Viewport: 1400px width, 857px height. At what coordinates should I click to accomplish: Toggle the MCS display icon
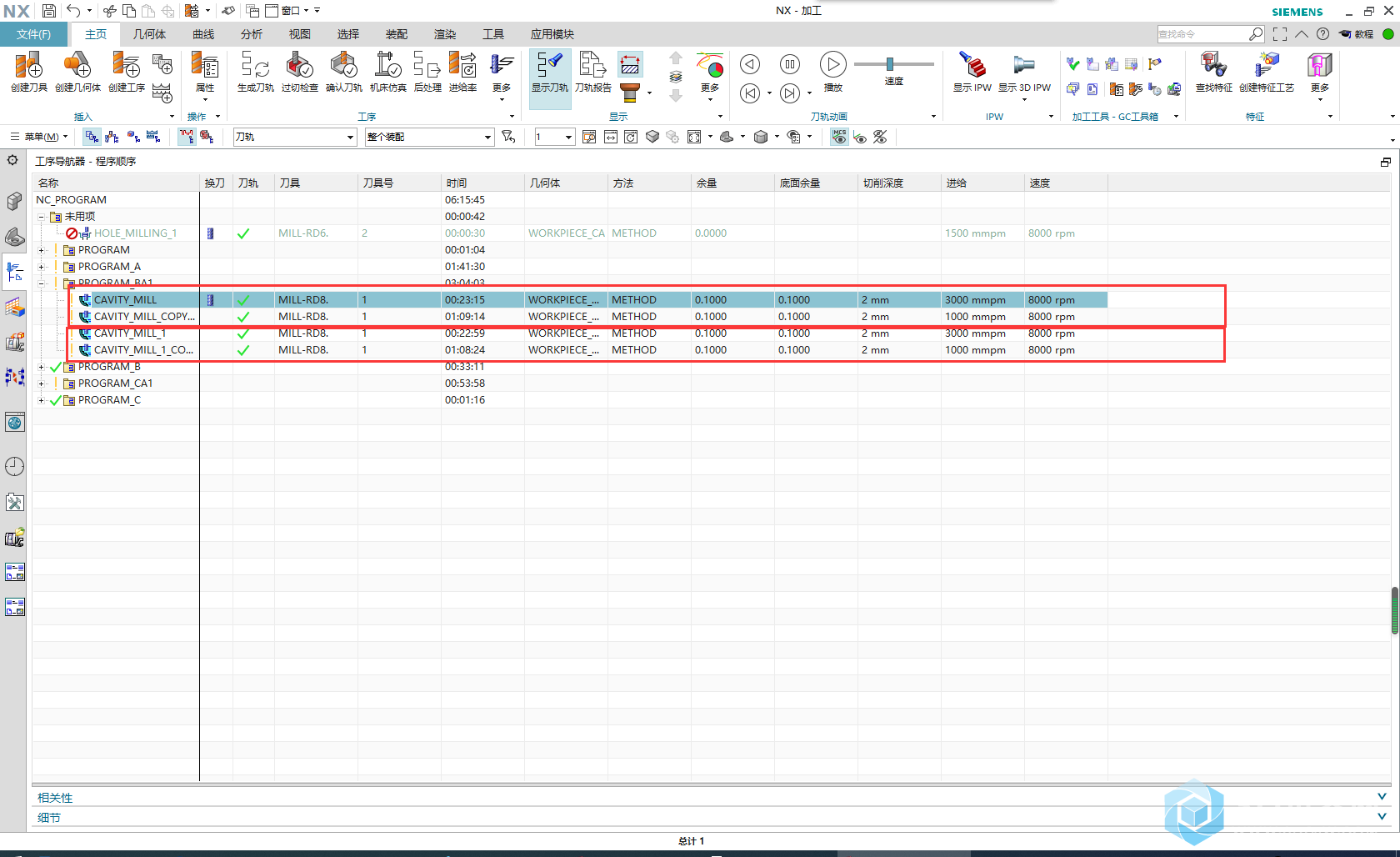pyautogui.click(x=839, y=137)
